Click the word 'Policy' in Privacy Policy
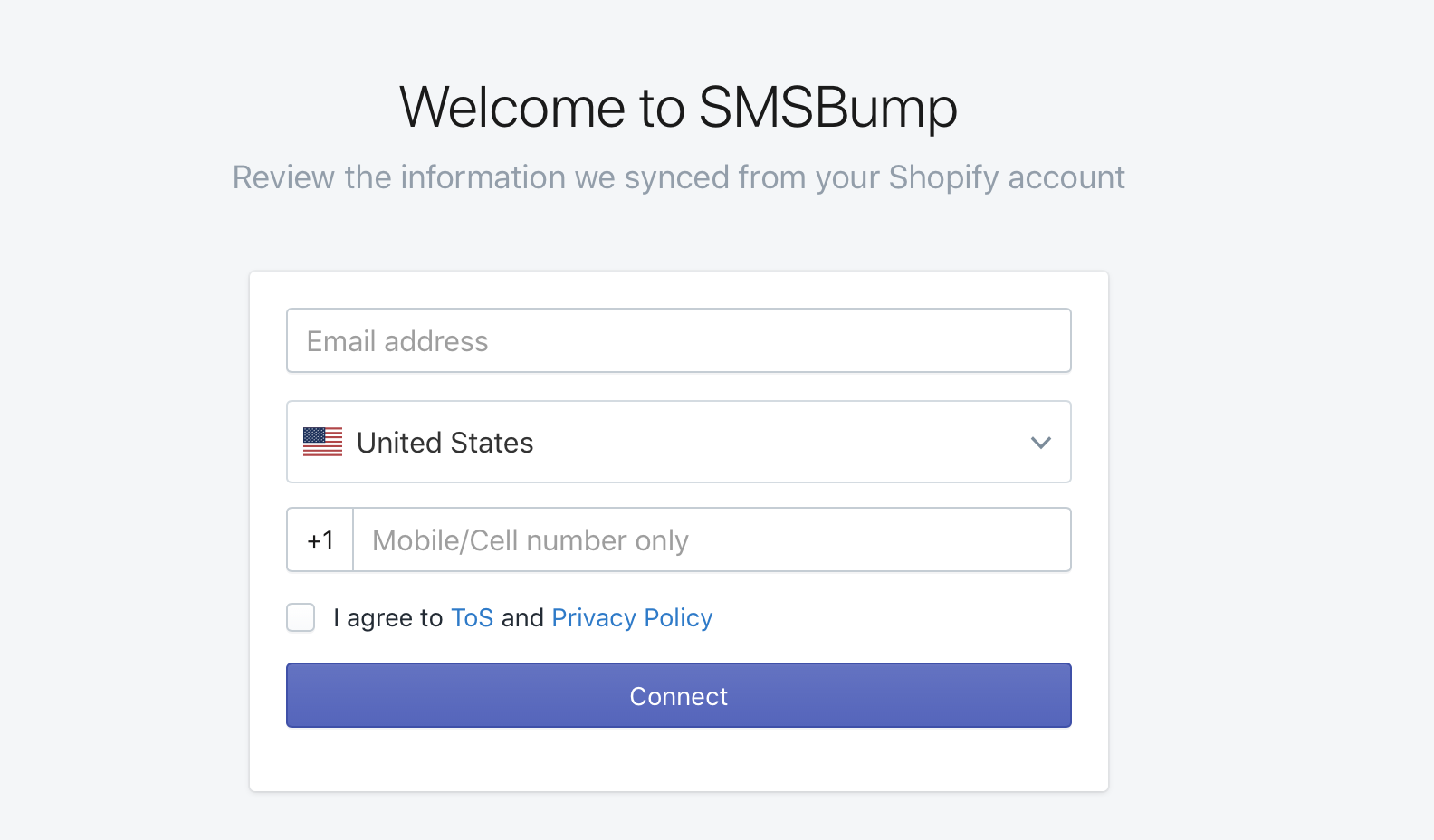The height and width of the screenshot is (840, 1434). [678, 618]
